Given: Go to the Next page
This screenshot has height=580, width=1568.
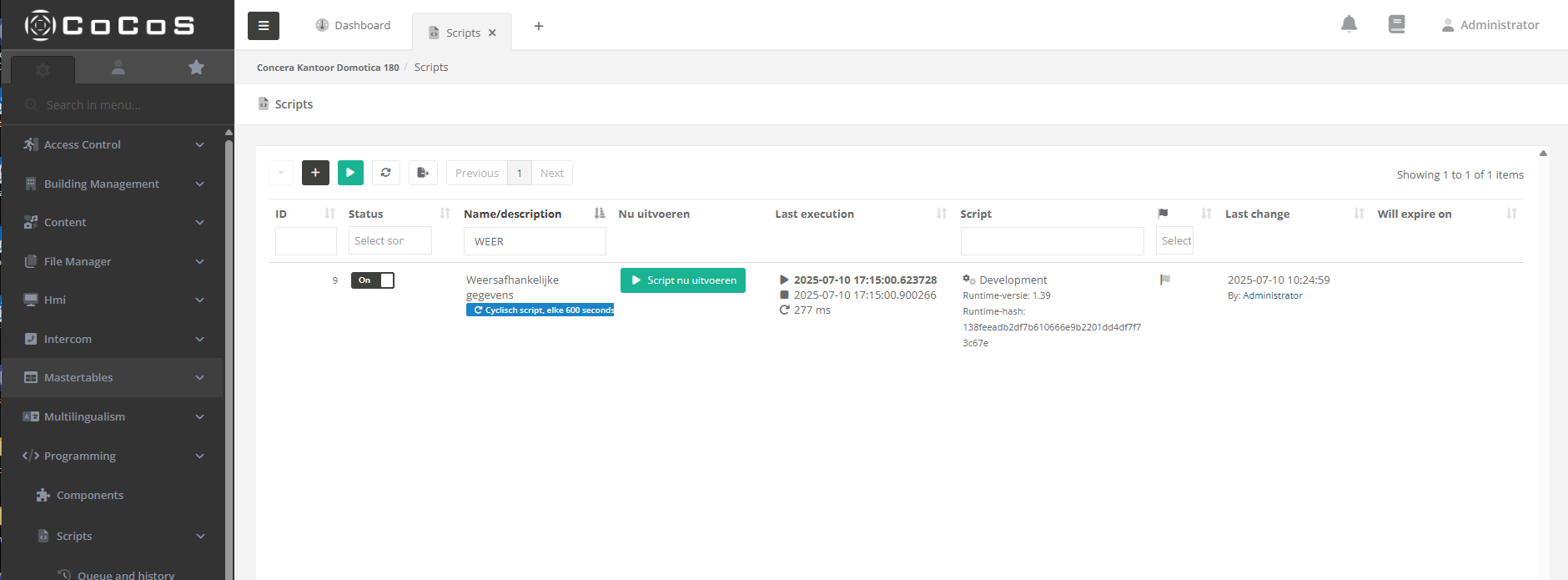Looking at the screenshot, I should pyautogui.click(x=551, y=173).
